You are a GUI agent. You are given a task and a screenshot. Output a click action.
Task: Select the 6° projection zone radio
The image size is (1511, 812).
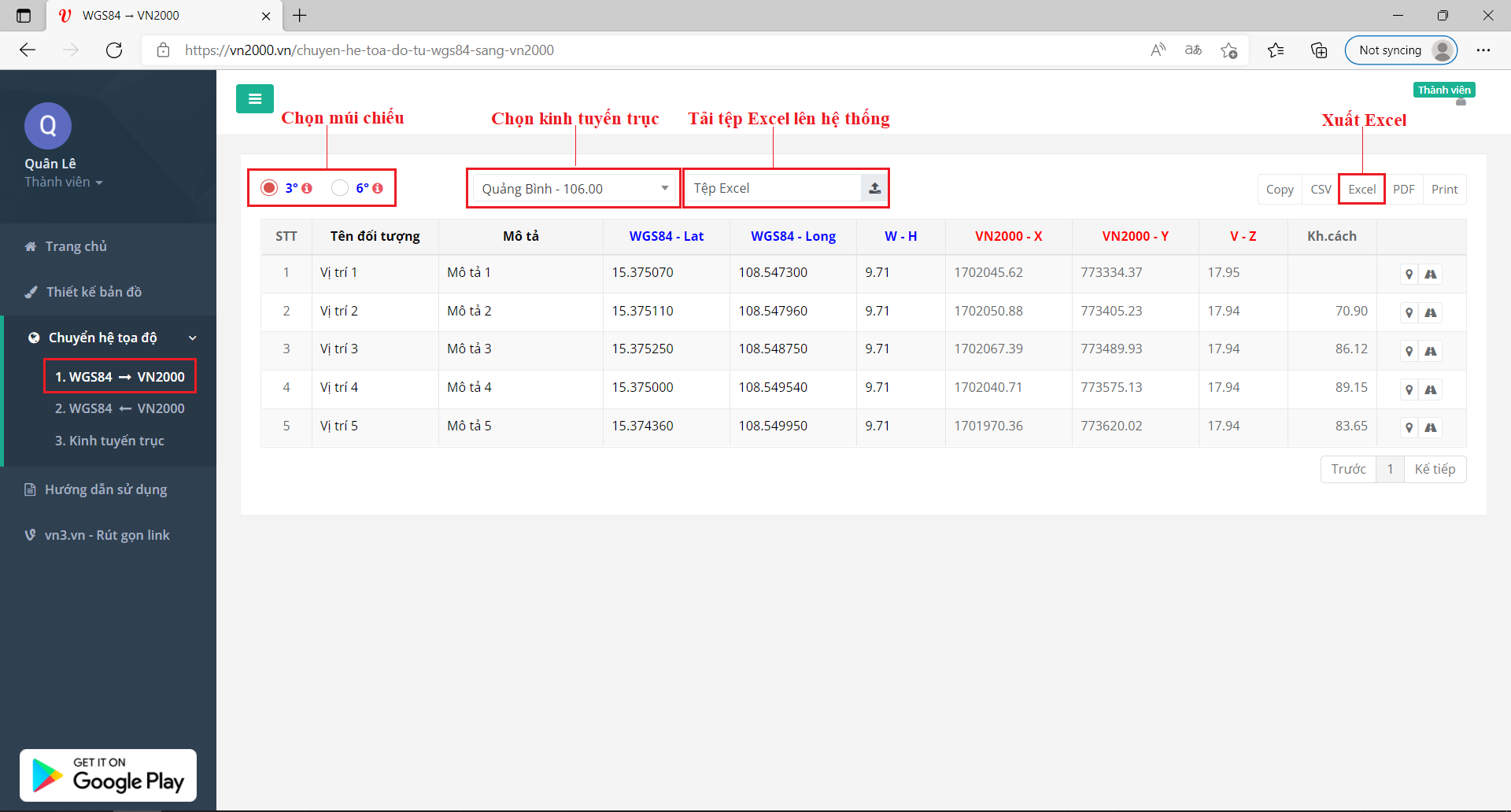click(340, 188)
